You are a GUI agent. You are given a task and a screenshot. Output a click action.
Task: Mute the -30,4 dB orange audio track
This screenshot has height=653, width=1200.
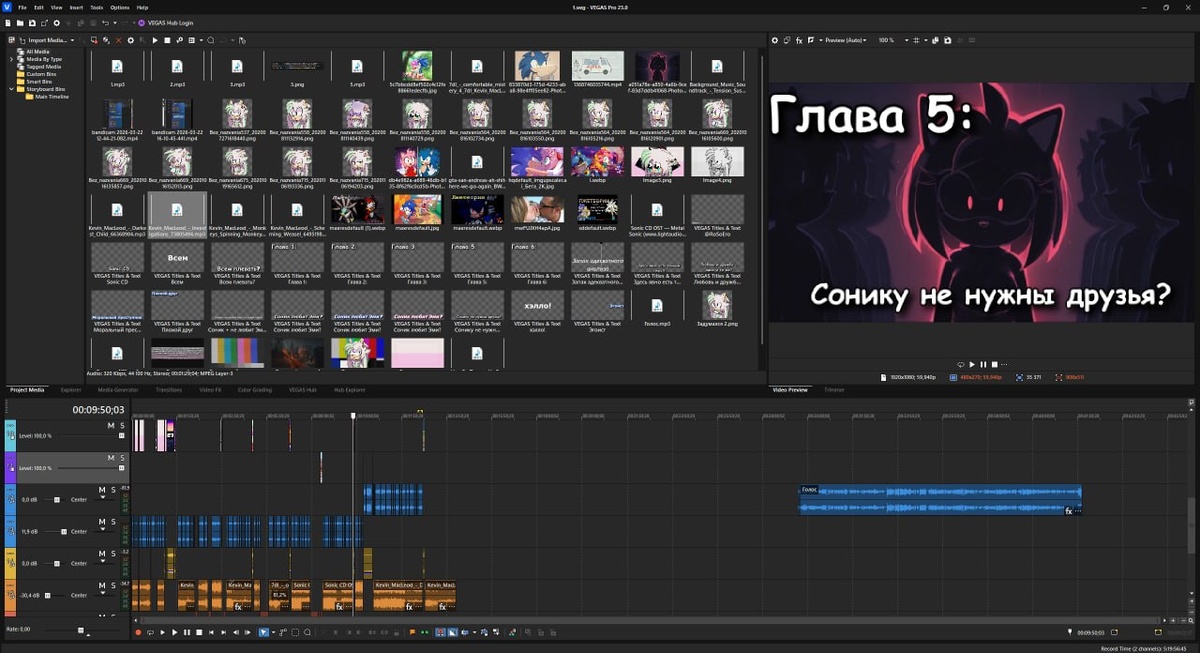(102, 585)
